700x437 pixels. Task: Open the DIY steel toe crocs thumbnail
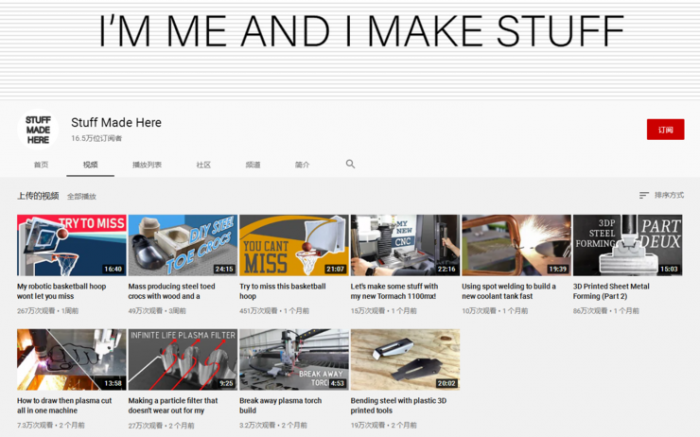(x=182, y=245)
